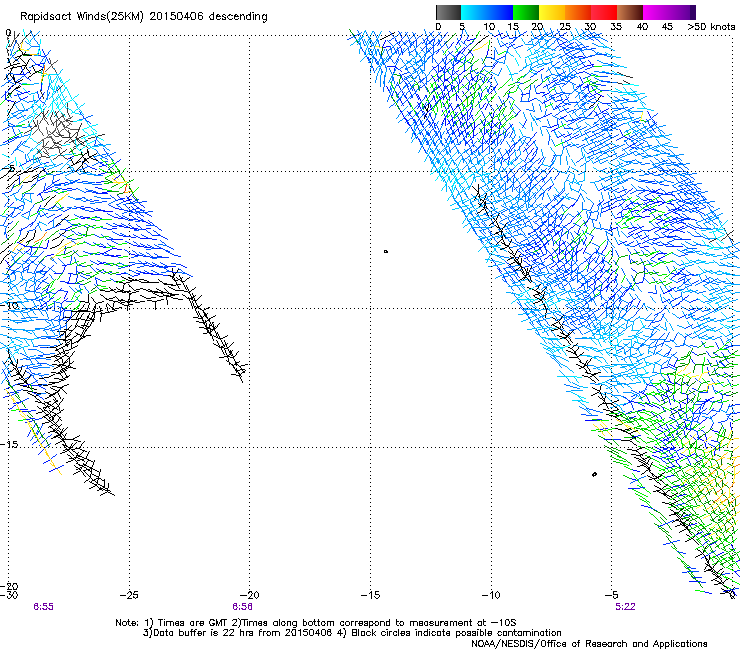Click the note 'Times are GMT' line

point(316,623)
